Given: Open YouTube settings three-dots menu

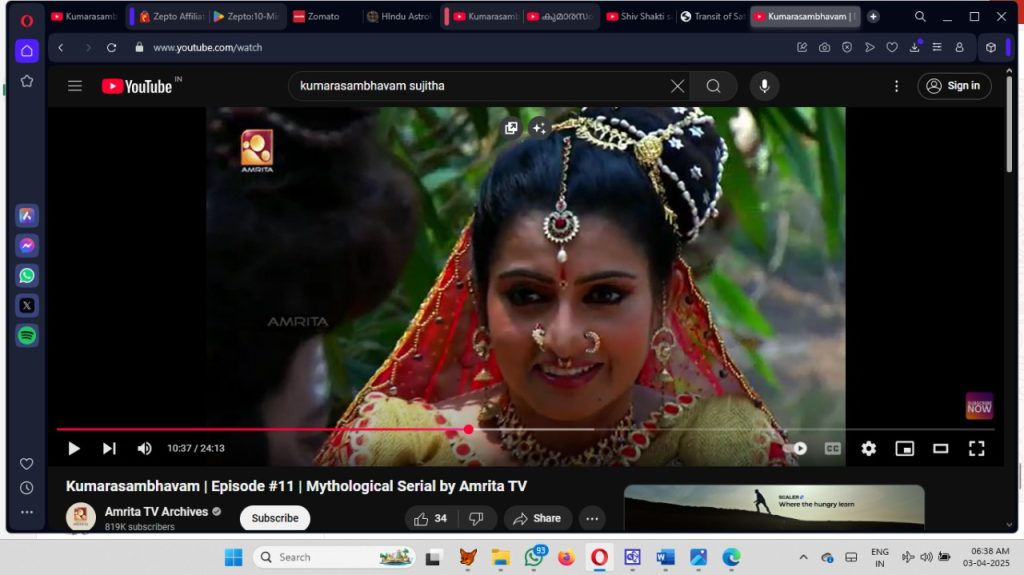Looking at the screenshot, I should 896,86.
